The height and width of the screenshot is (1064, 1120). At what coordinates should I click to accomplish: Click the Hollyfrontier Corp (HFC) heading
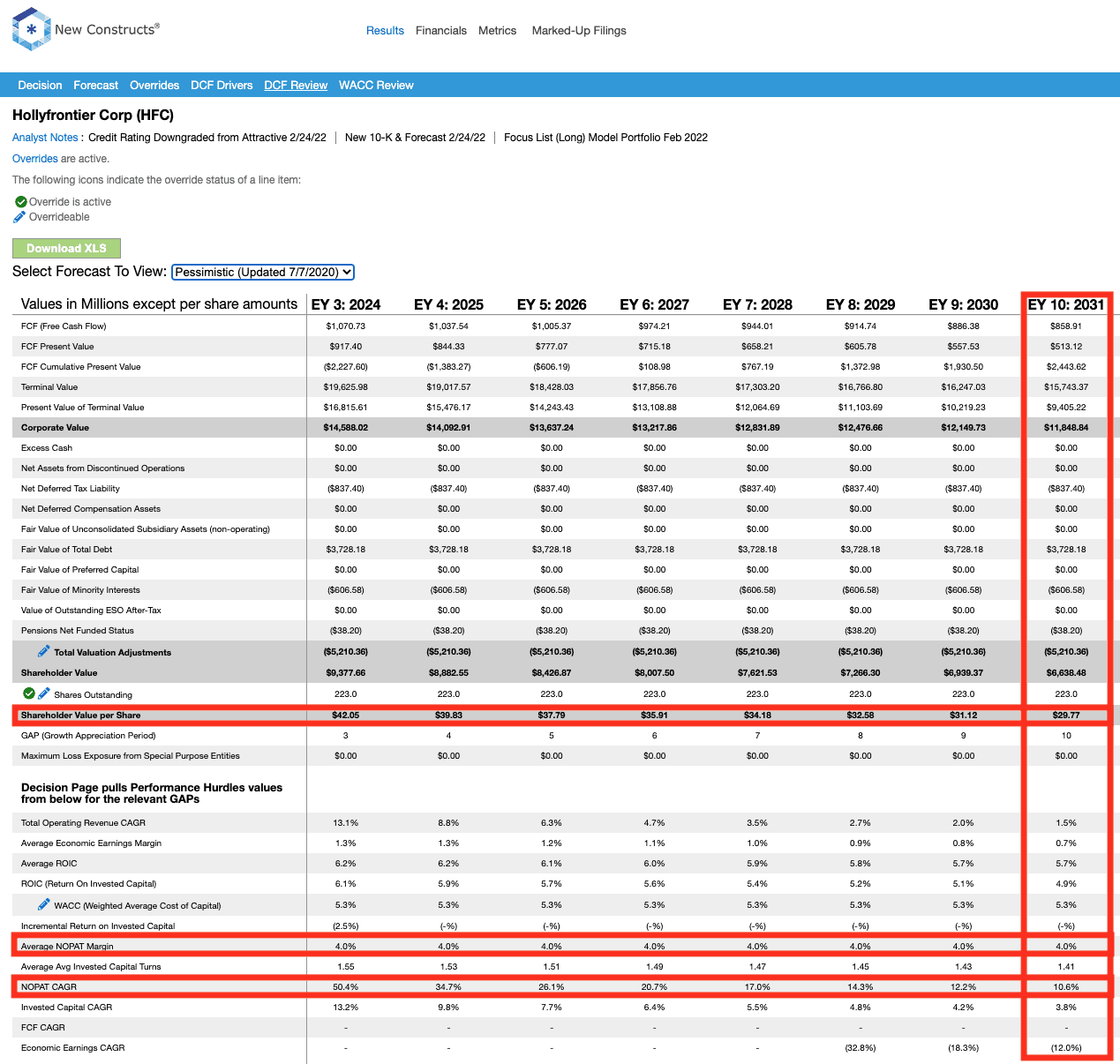(93, 116)
